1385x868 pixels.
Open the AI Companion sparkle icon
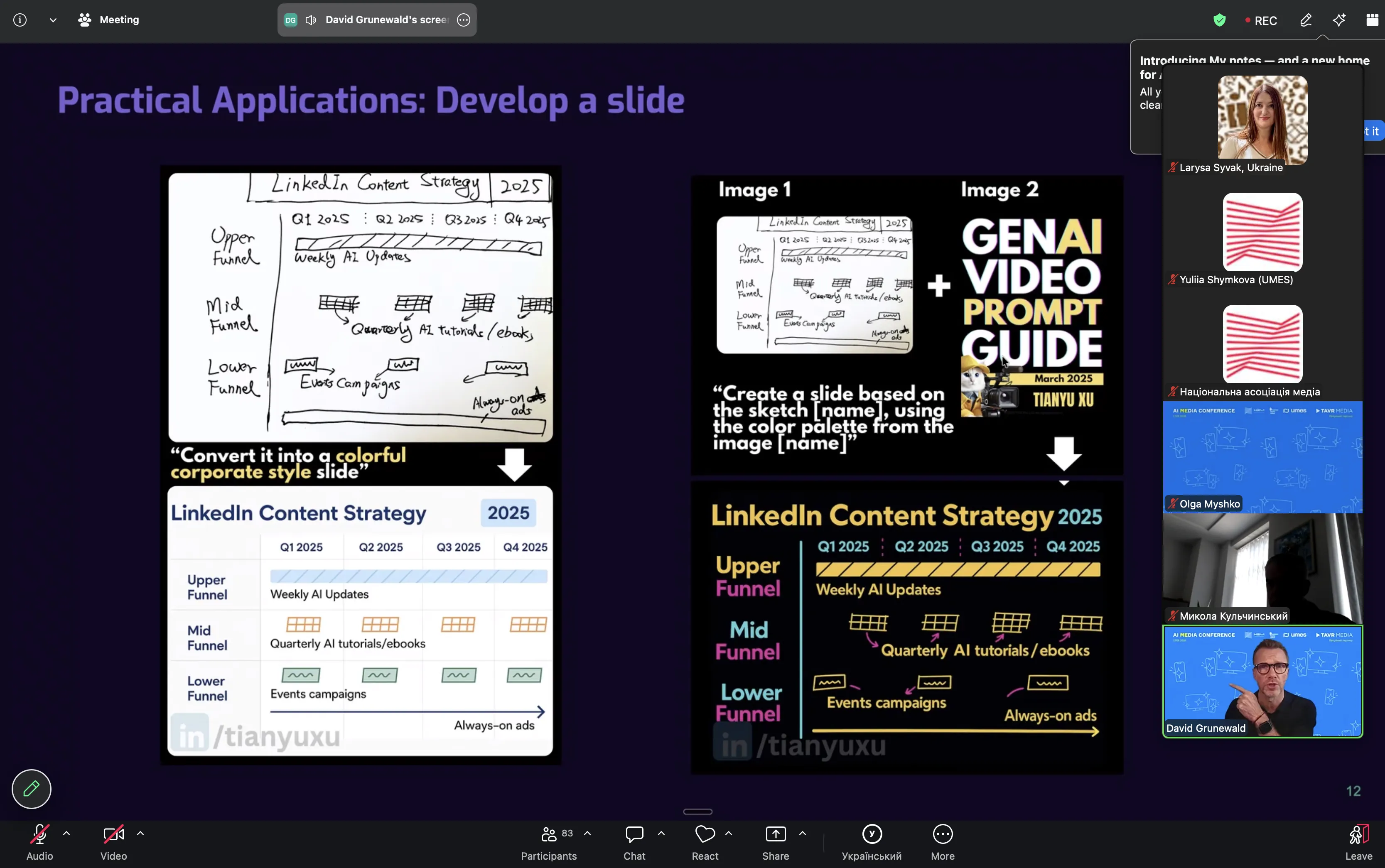pyautogui.click(x=1339, y=21)
